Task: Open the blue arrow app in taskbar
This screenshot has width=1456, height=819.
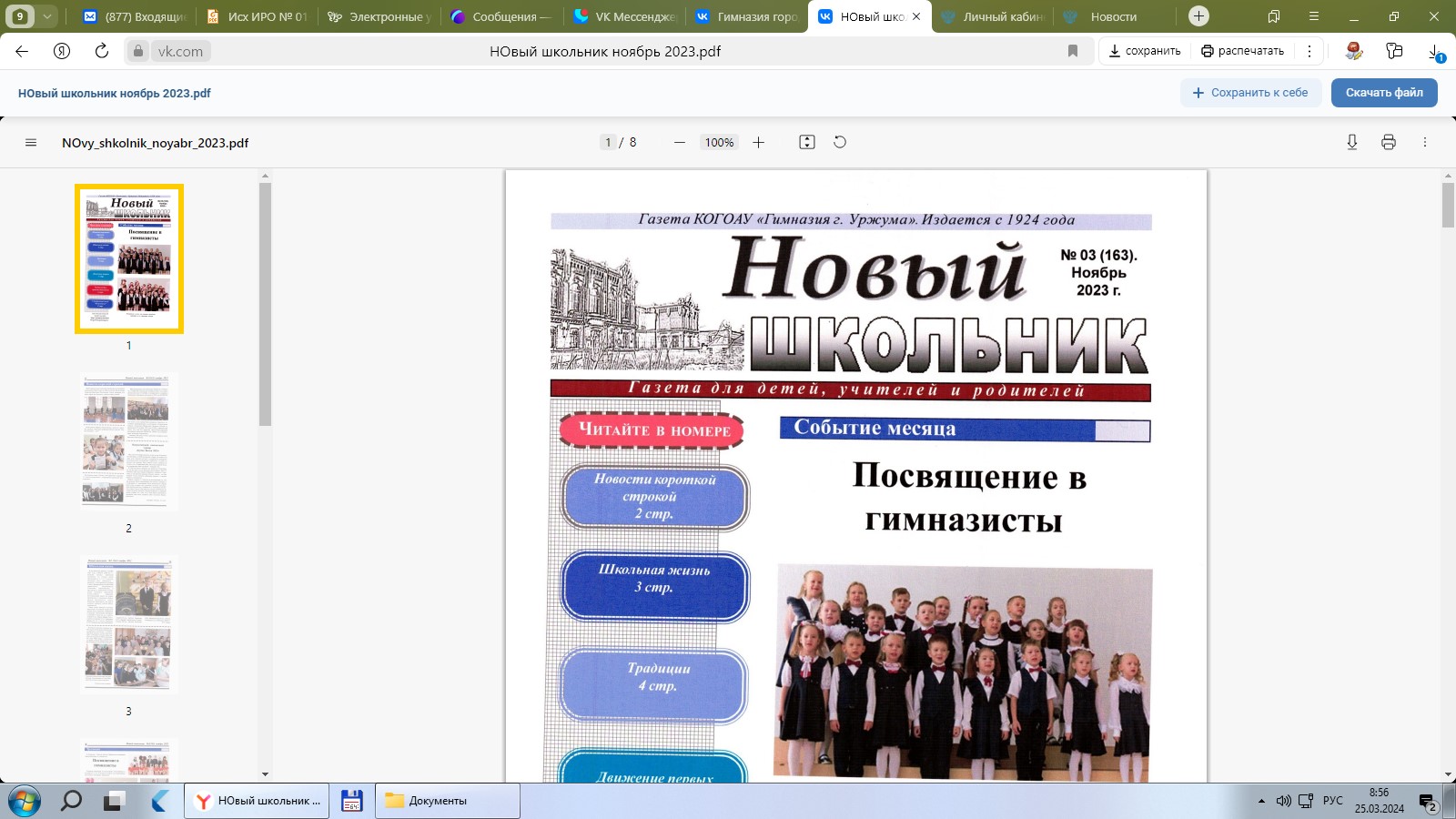Action: 160,801
